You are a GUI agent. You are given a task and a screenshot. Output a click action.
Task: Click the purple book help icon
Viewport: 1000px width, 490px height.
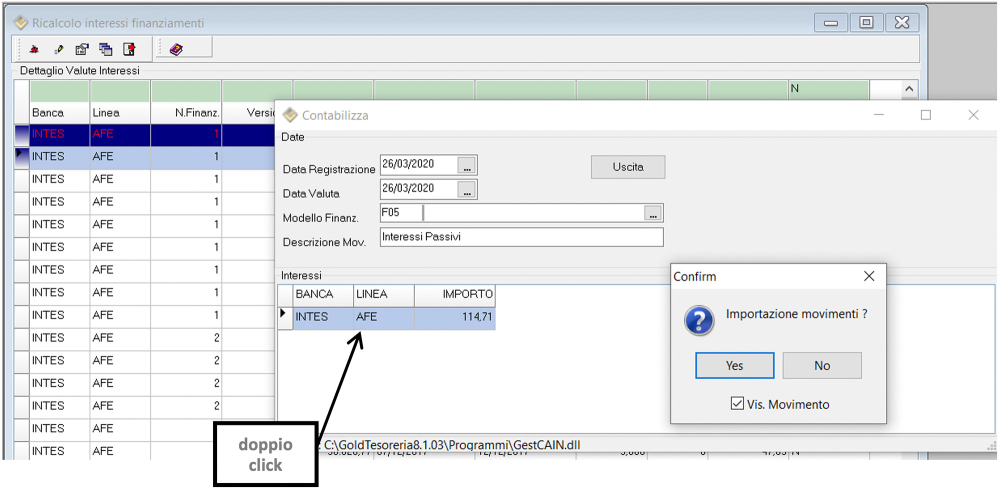pyautogui.click(x=176, y=49)
